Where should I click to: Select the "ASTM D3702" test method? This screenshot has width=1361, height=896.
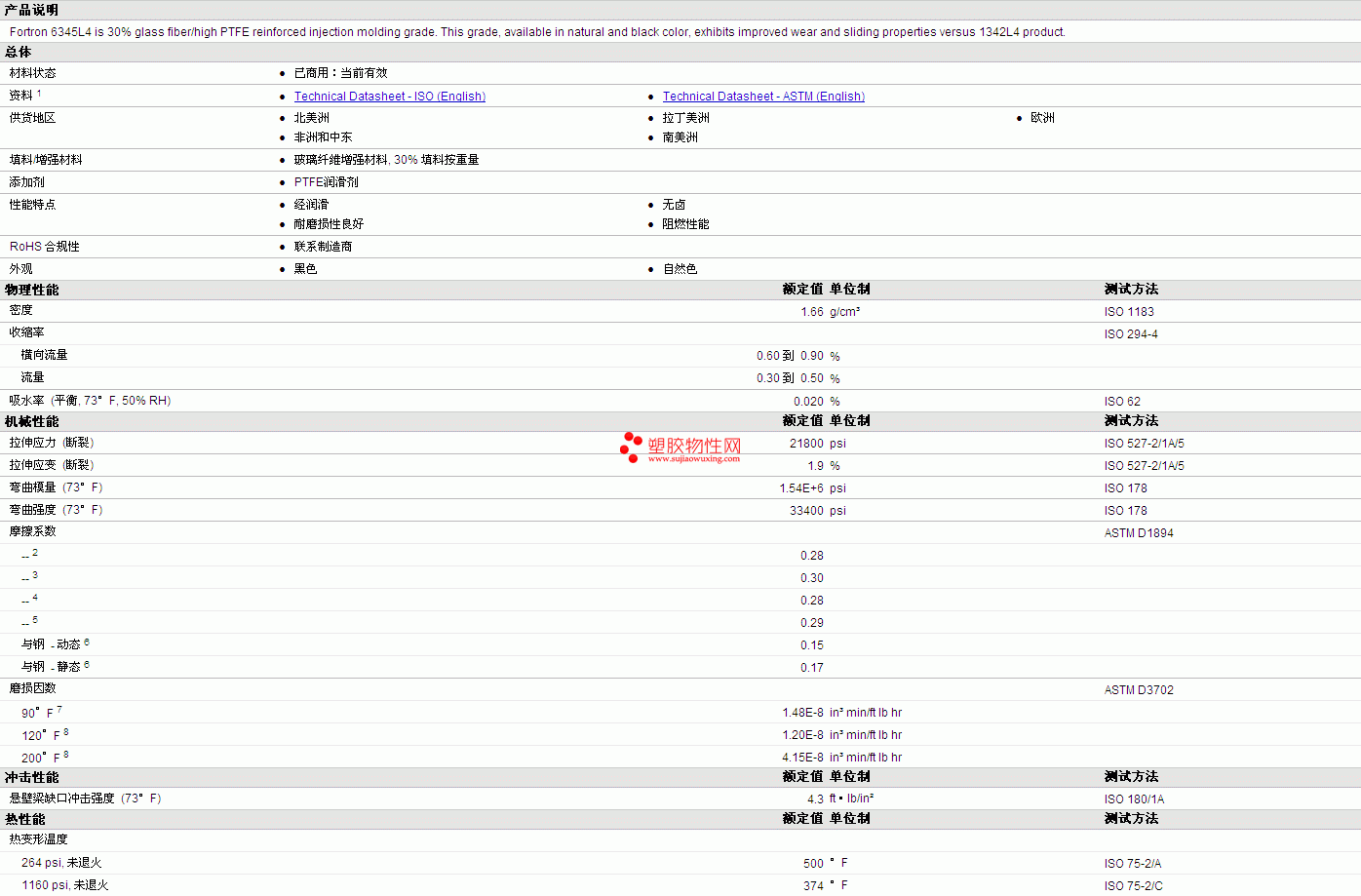point(1139,690)
